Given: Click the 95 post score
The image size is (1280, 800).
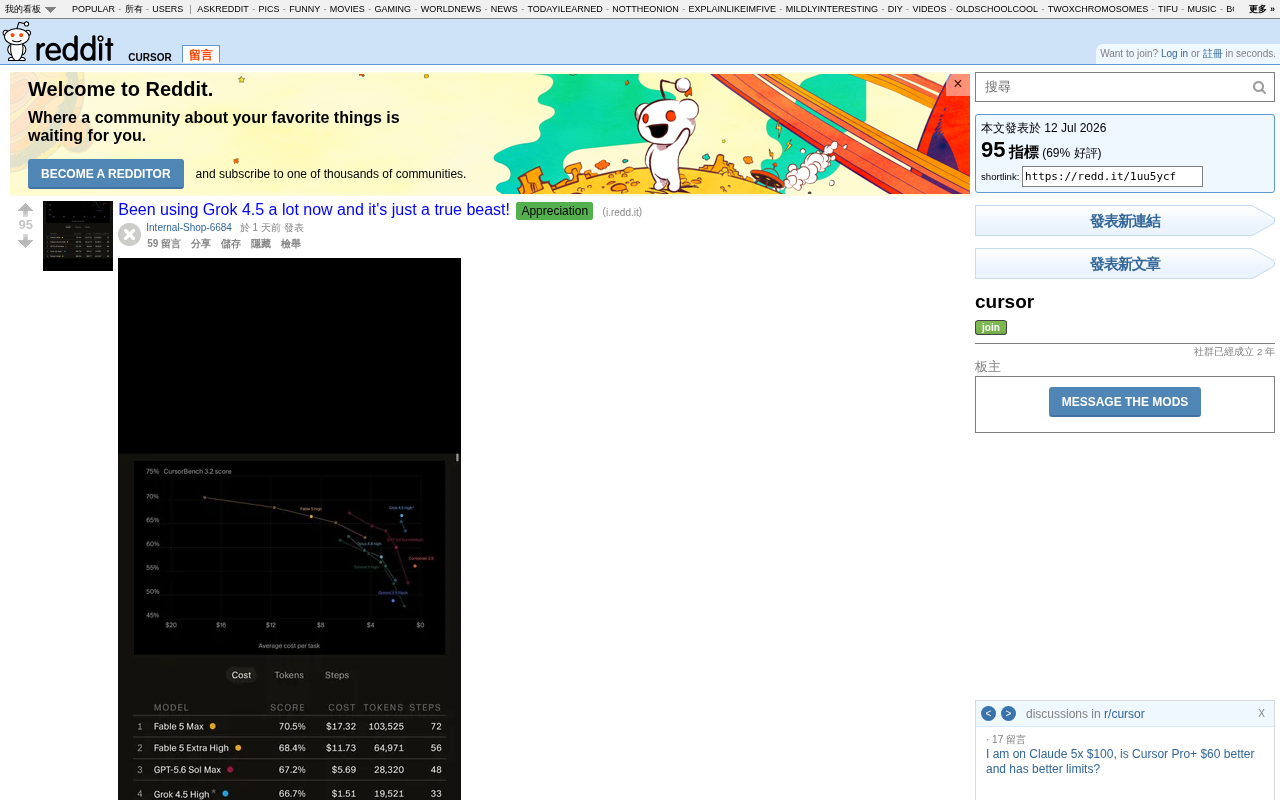Looking at the screenshot, I should tap(26, 225).
